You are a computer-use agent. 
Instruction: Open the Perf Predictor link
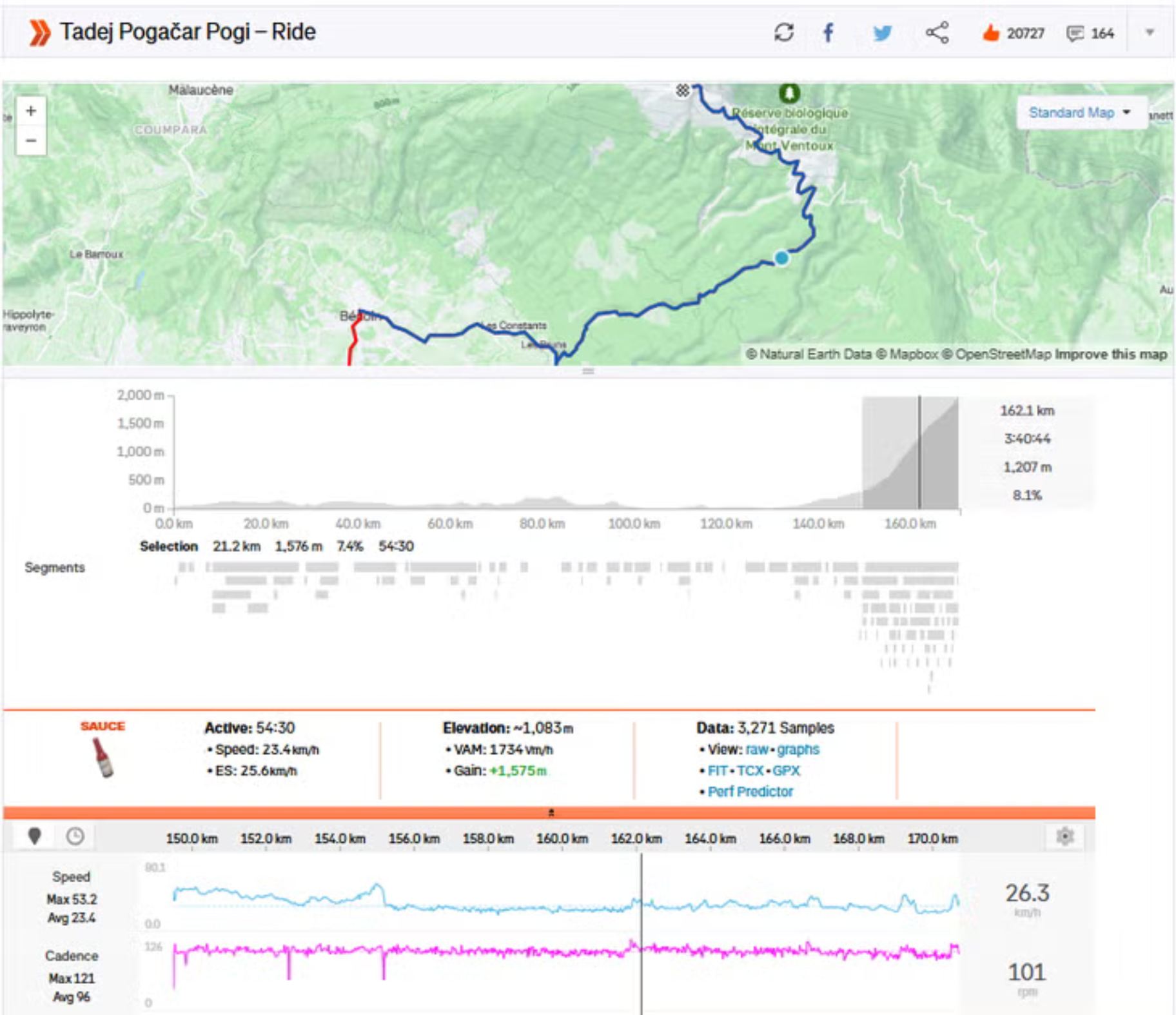coord(750,791)
